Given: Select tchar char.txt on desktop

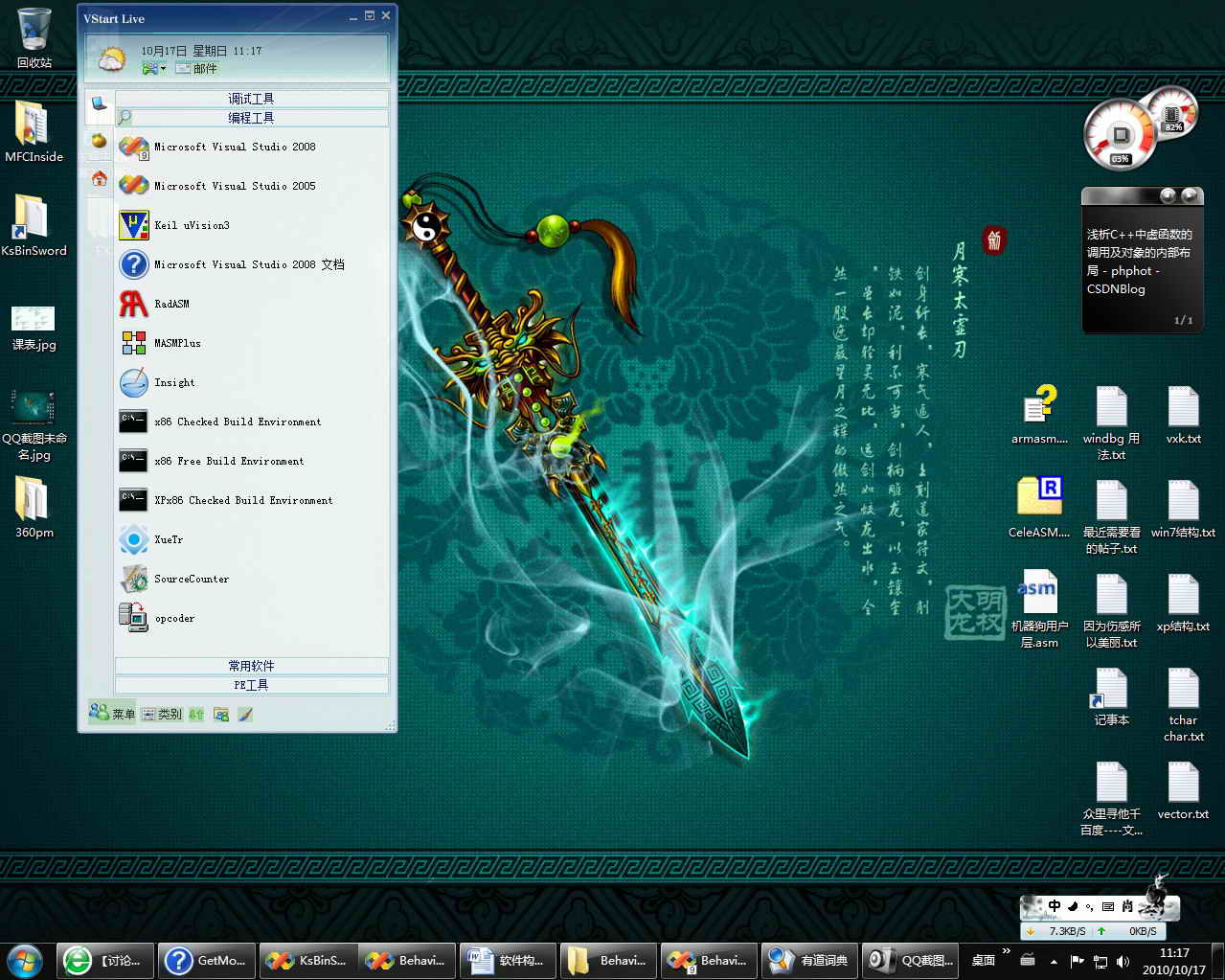Looking at the screenshot, I should pyautogui.click(x=1184, y=705).
